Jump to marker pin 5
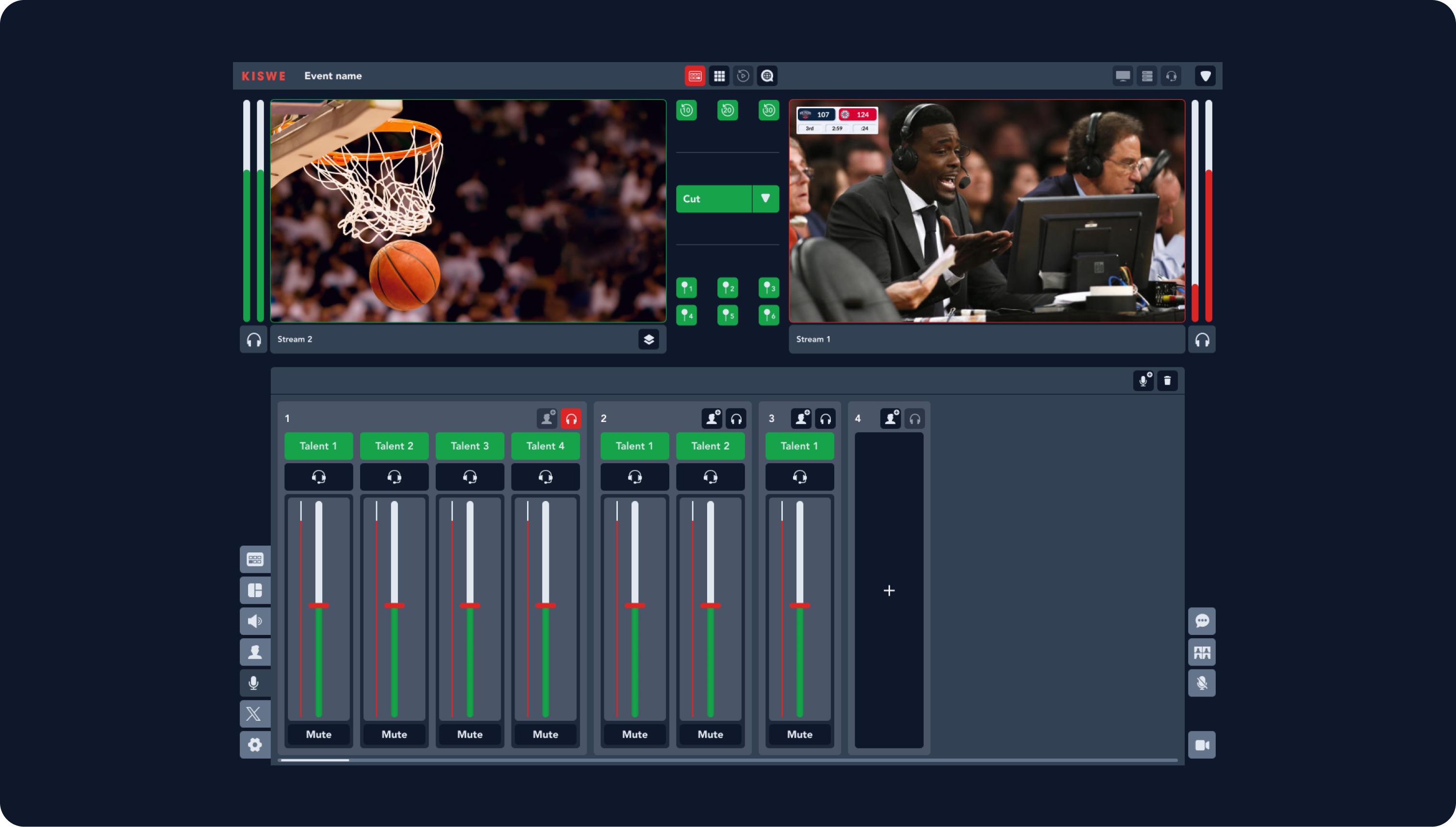This screenshot has height=827, width=1456. [728, 315]
